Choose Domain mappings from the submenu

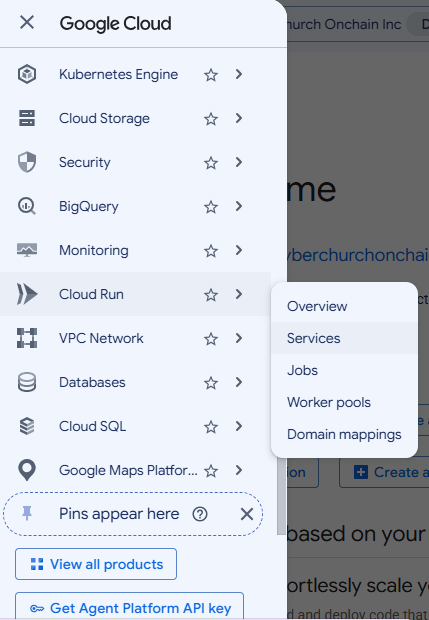coord(344,434)
